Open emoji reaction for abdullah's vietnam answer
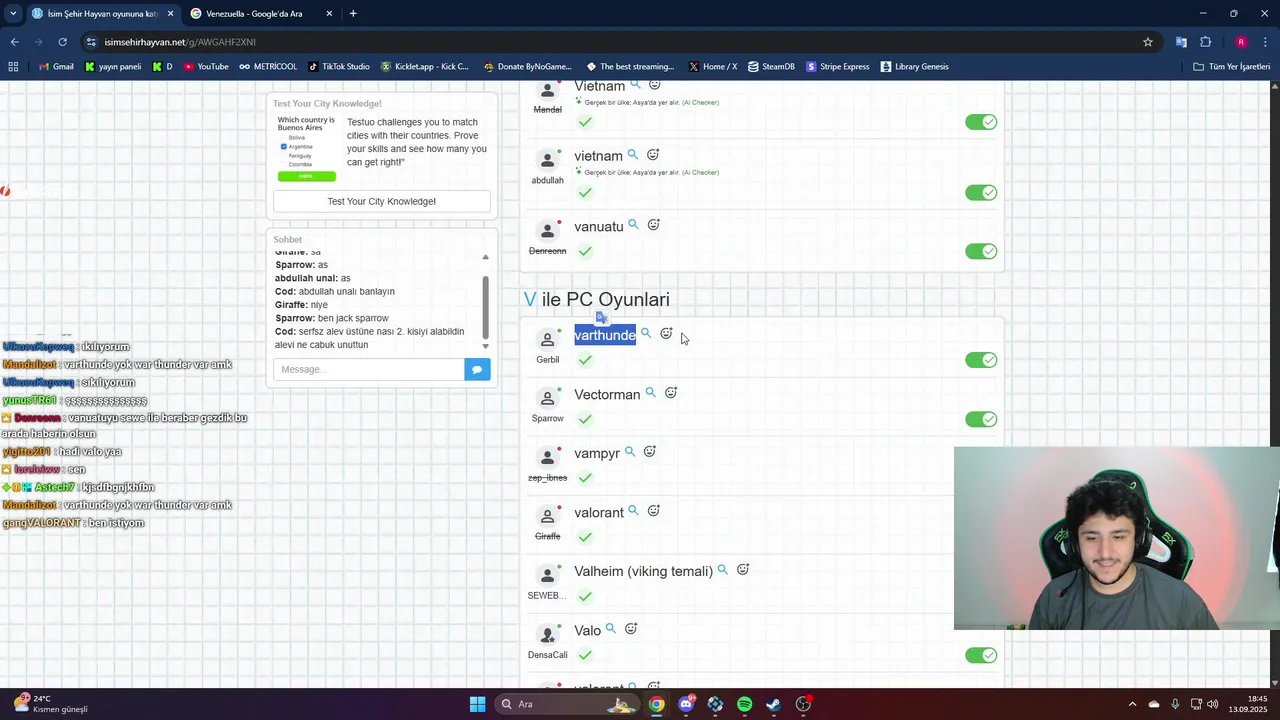1280x720 pixels. point(653,155)
